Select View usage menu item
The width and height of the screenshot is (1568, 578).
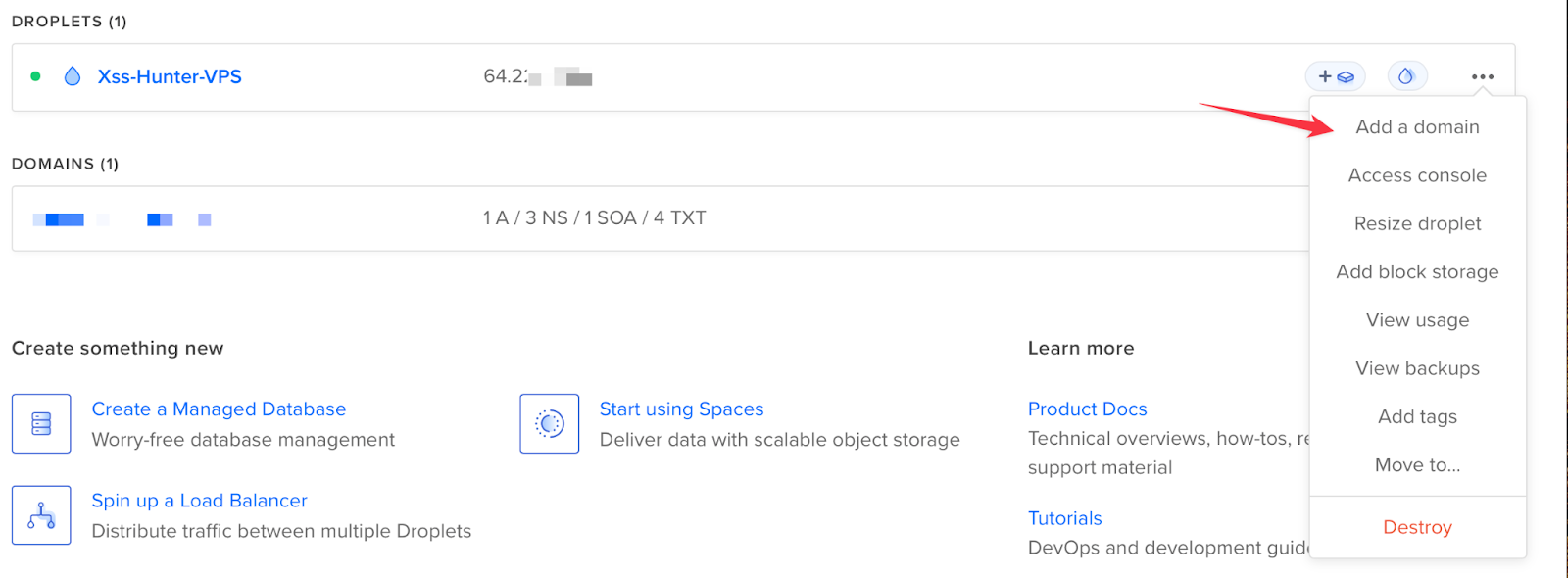click(x=1417, y=320)
